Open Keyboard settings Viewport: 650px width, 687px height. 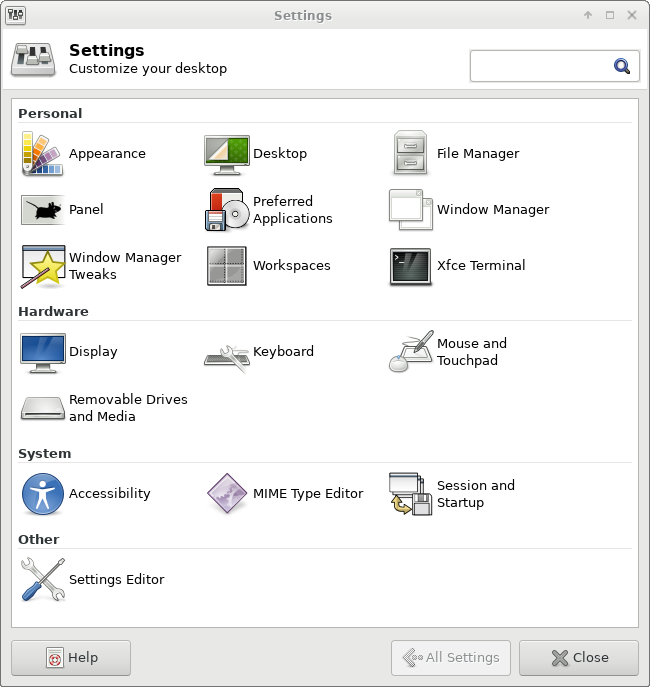tap(259, 351)
